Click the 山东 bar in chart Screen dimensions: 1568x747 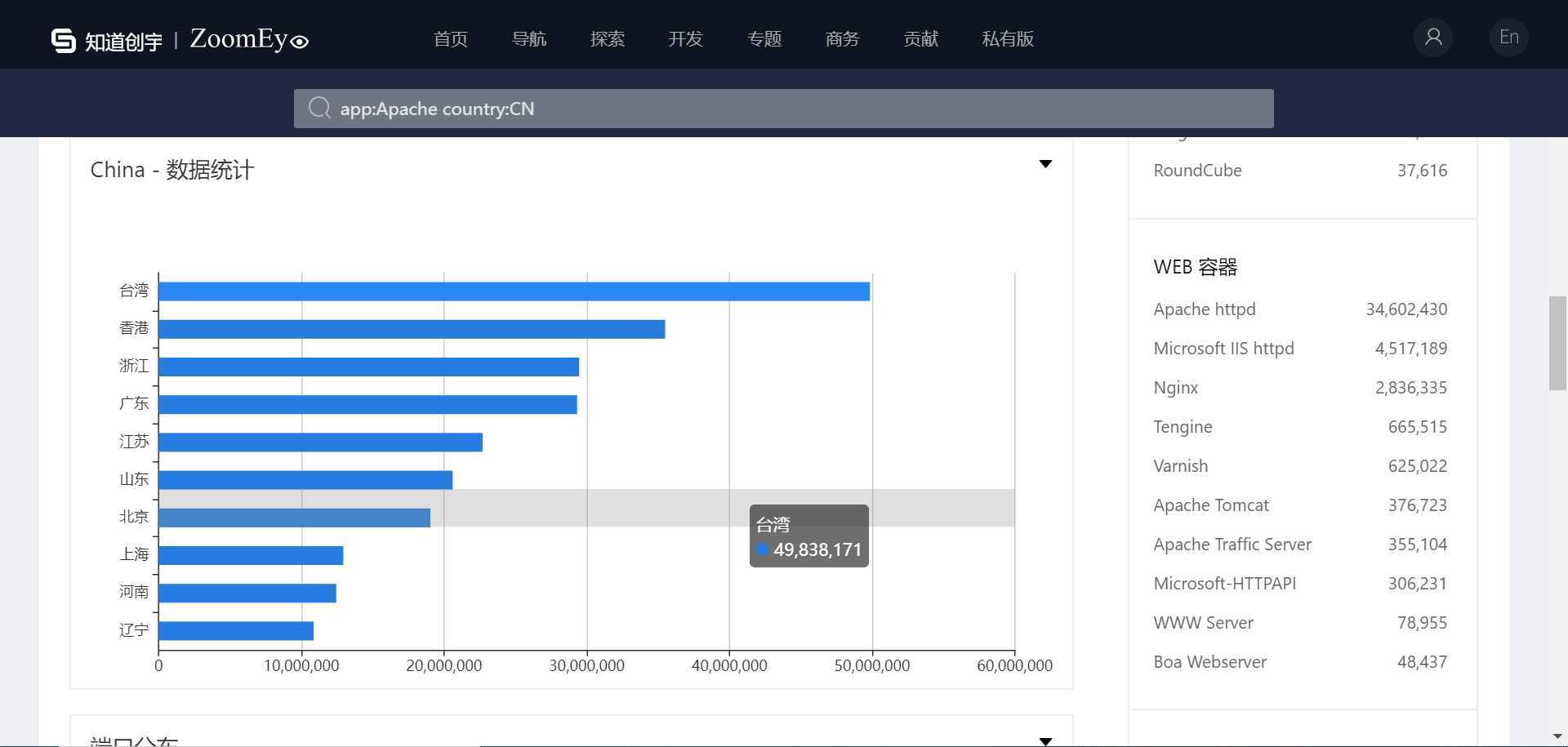click(x=305, y=480)
